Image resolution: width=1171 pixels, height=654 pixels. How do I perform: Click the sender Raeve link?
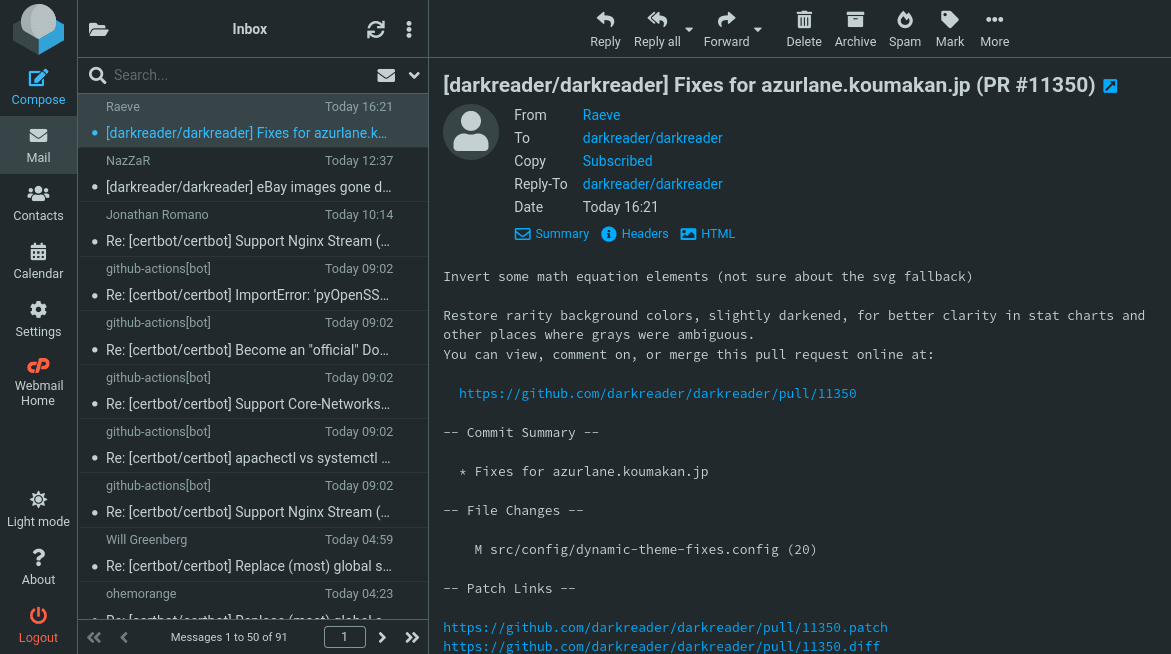coord(600,114)
